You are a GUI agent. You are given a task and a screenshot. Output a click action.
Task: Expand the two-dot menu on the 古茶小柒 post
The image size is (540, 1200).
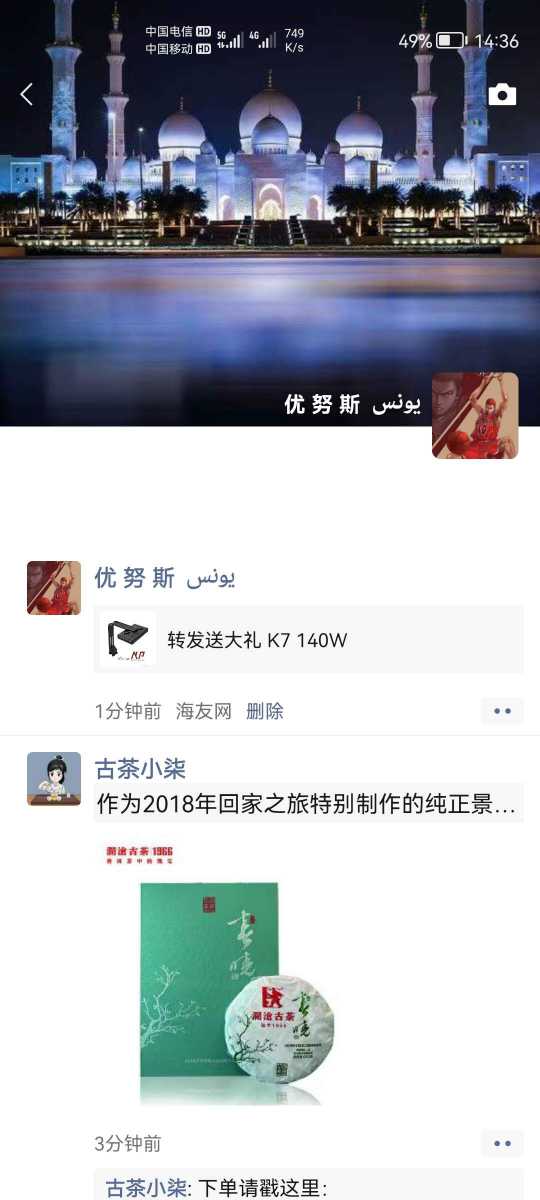502,1143
